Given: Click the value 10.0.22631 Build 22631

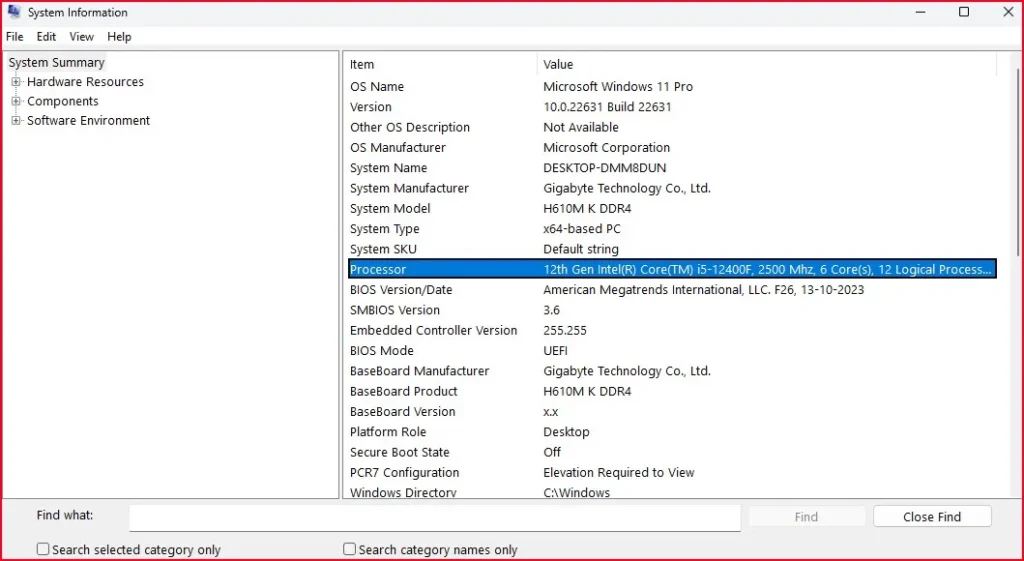Looking at the screenshot, I should tap(607, 107).
